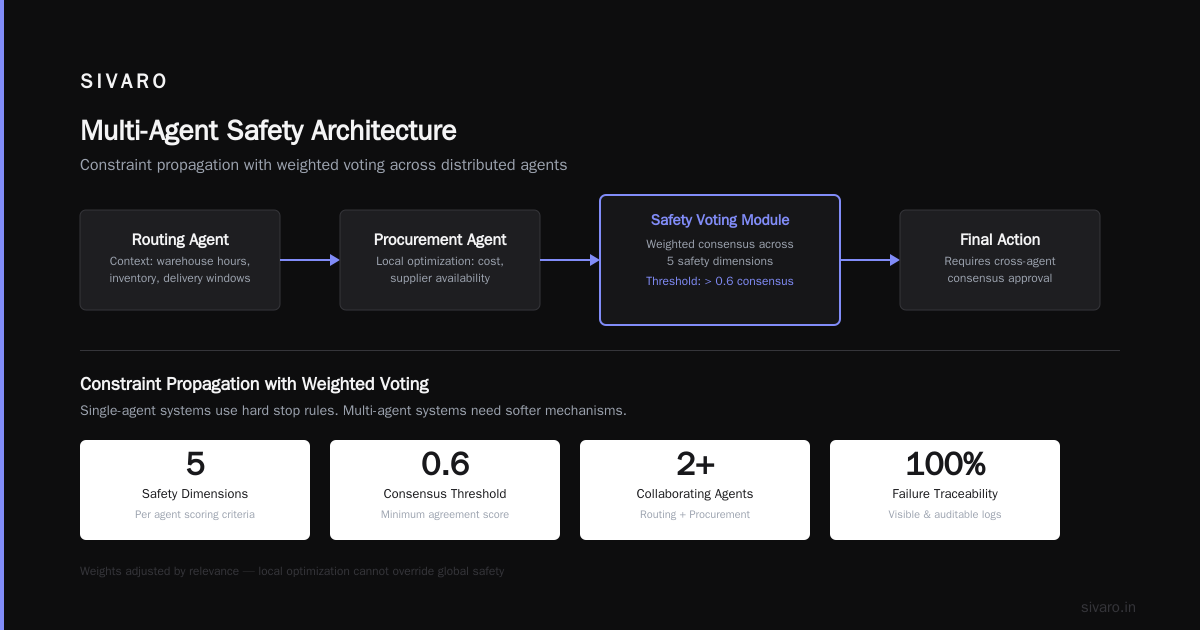
Task: Click the SIVARO logo text
Action: click(124, 81)
